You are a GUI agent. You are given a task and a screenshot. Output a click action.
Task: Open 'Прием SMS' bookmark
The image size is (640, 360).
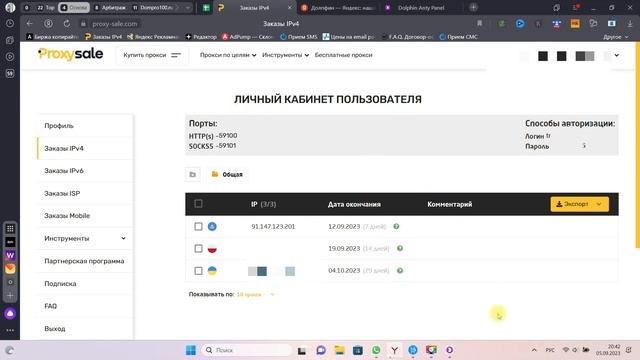click(298, 37)
